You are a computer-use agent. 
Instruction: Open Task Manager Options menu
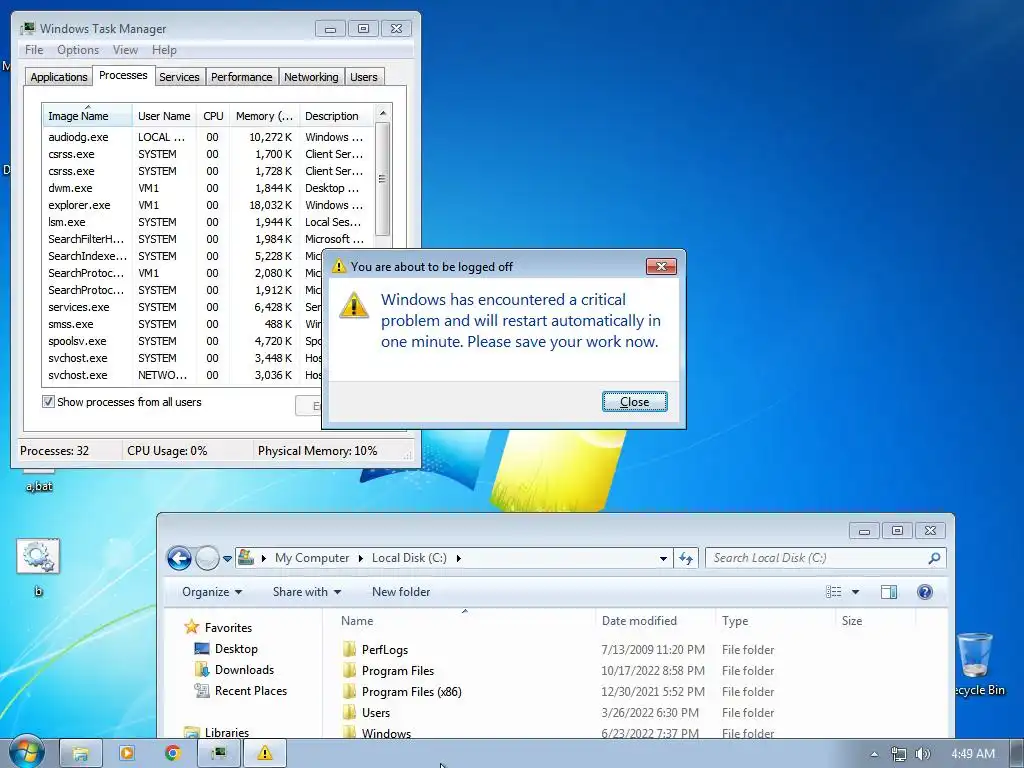click(x=78, y=50)
